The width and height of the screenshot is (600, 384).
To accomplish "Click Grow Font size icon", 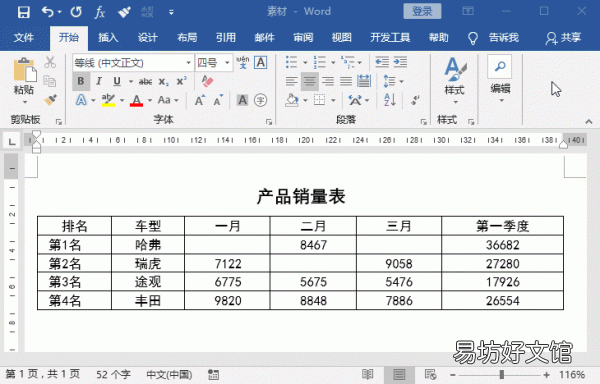I will [x=199, y=100].
